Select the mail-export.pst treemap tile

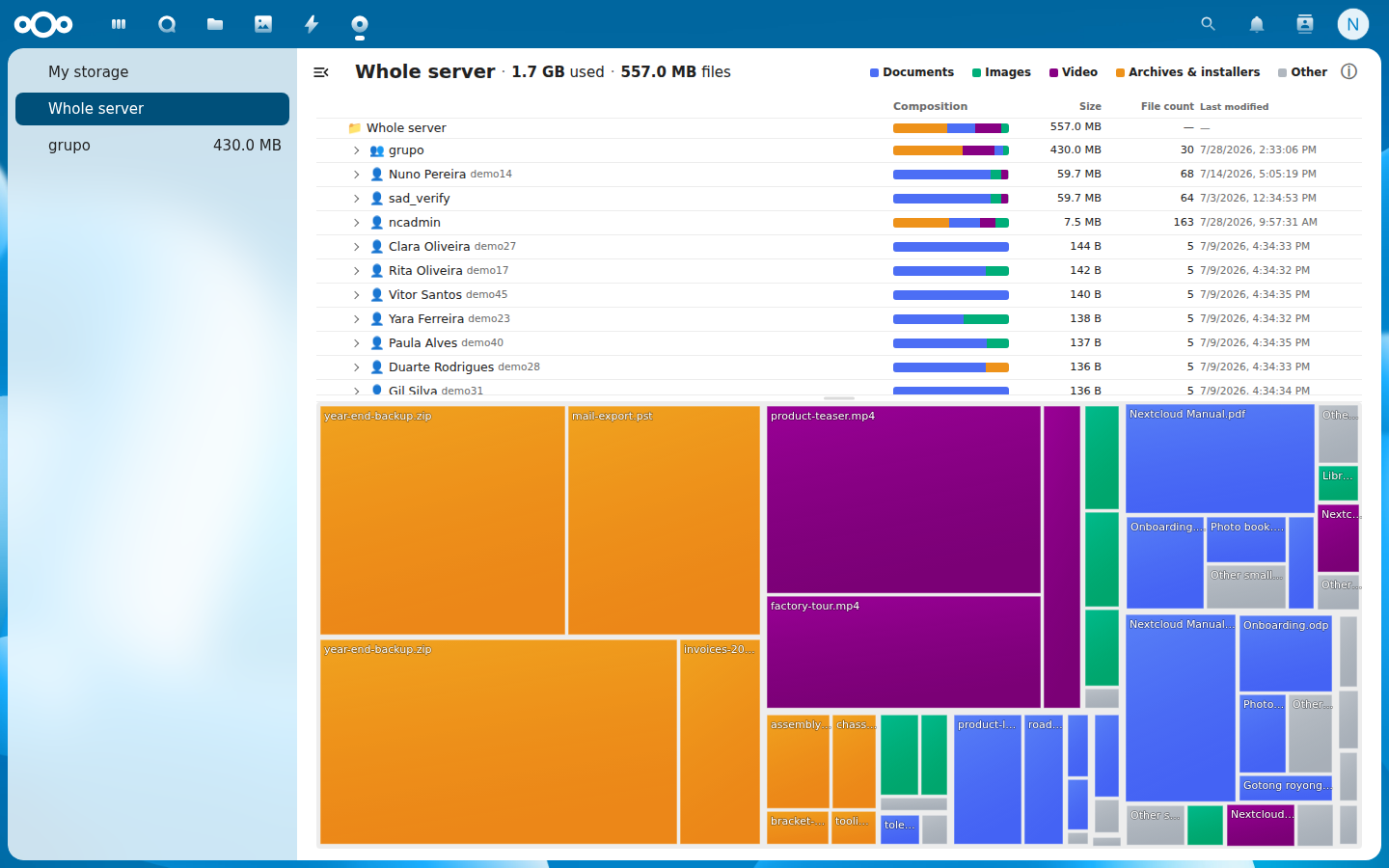(664, 520)
